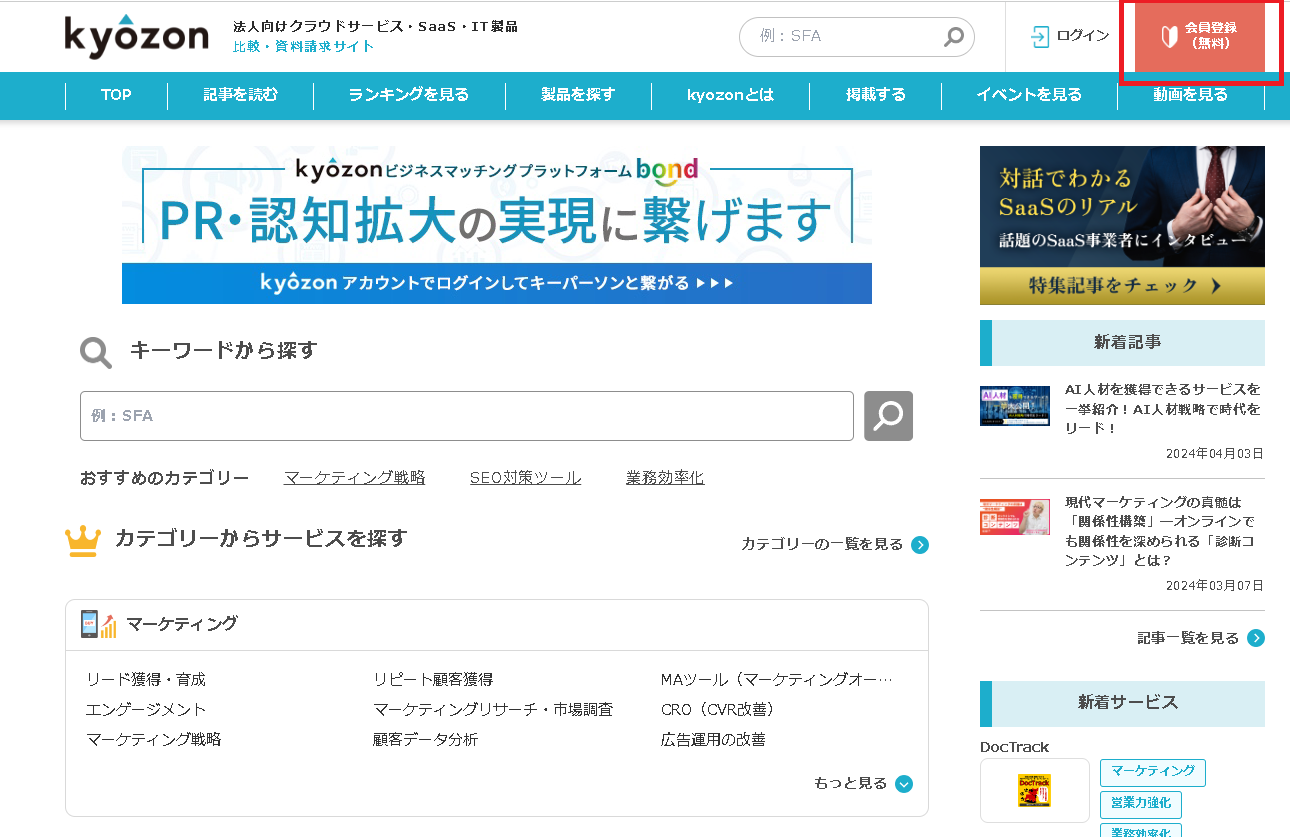Click the marketing category icon
The image size is (1290, 837).
98,624
